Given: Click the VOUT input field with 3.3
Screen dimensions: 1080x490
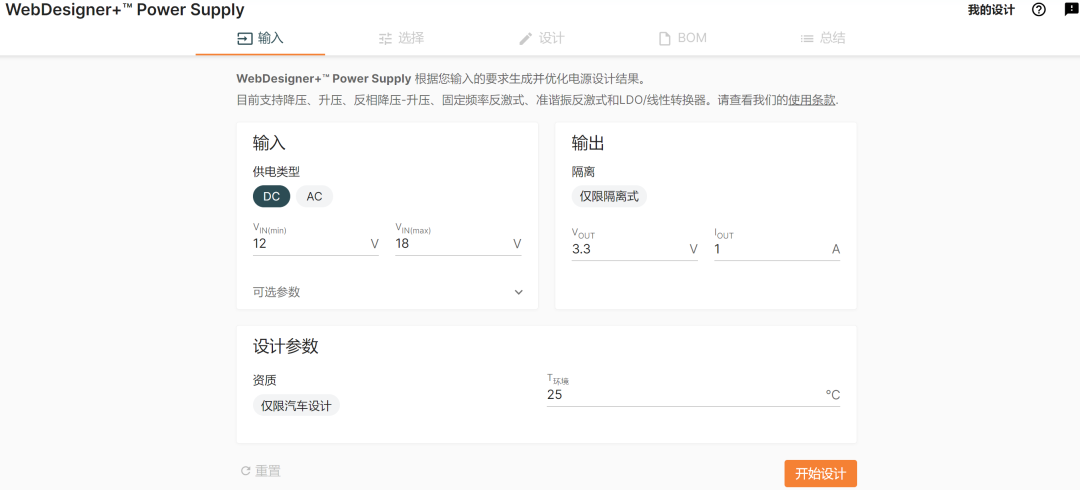Looking at the screenshot, I should tap(635, 249).
